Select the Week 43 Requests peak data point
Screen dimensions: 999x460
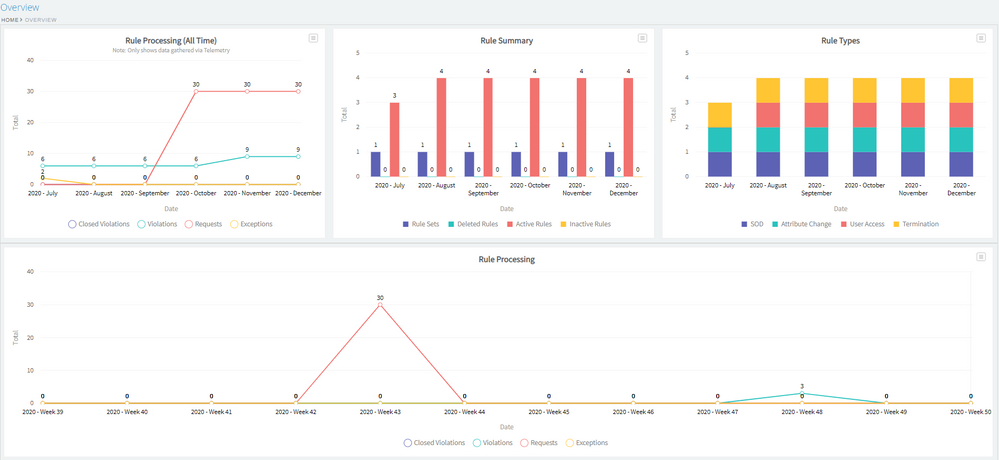coord(380,305)
